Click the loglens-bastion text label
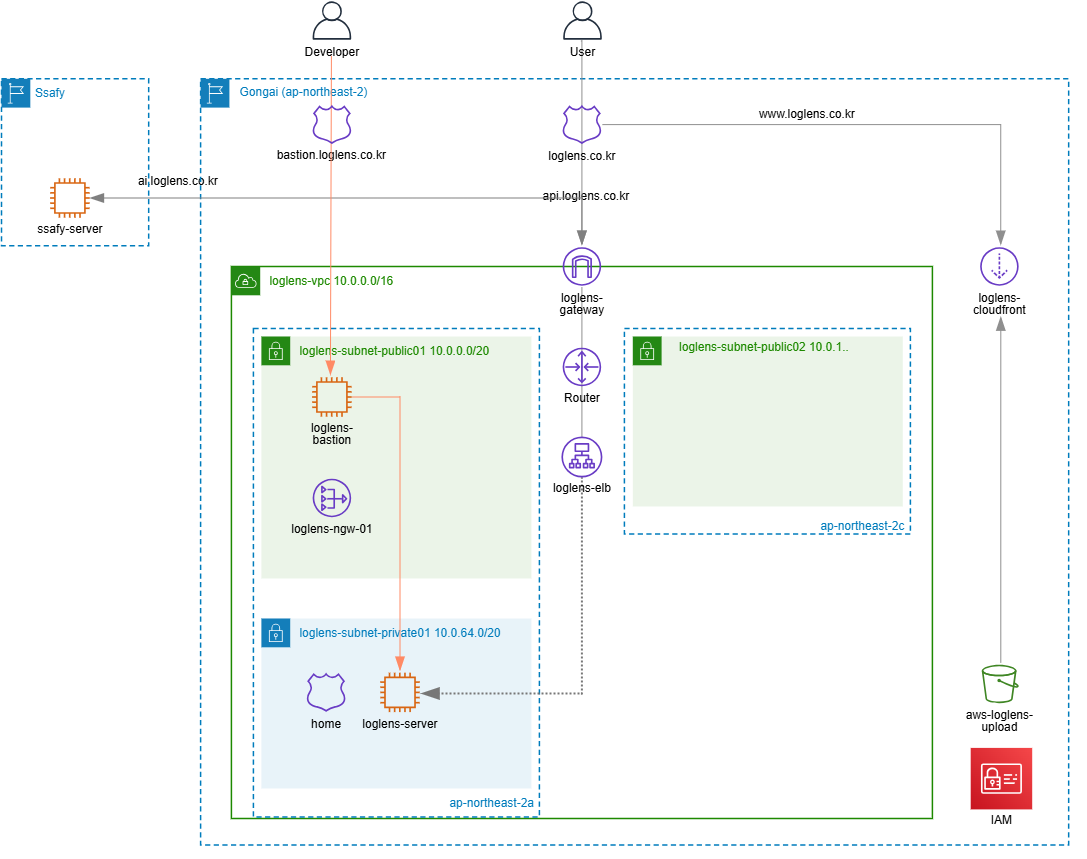Image resolution: width=1087 pixels, height=859 pixels. 331,434
